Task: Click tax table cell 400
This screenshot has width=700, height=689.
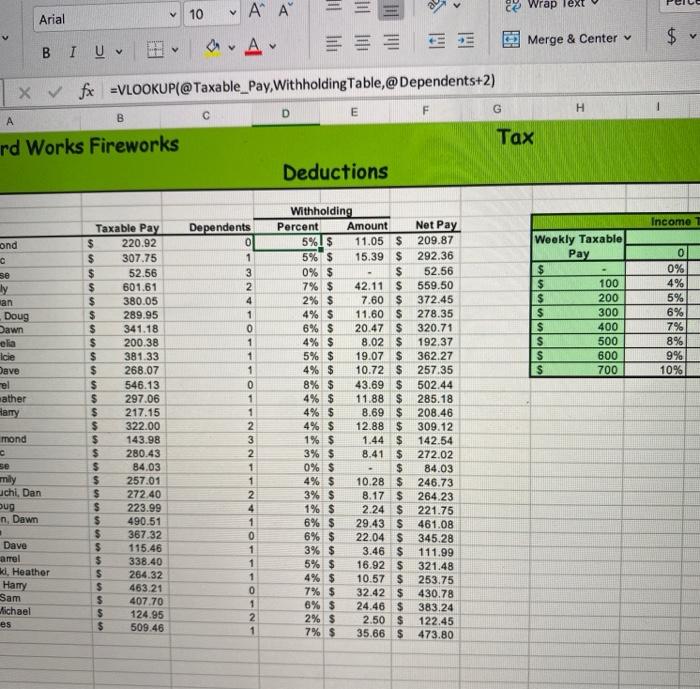Action: (579, 327)
